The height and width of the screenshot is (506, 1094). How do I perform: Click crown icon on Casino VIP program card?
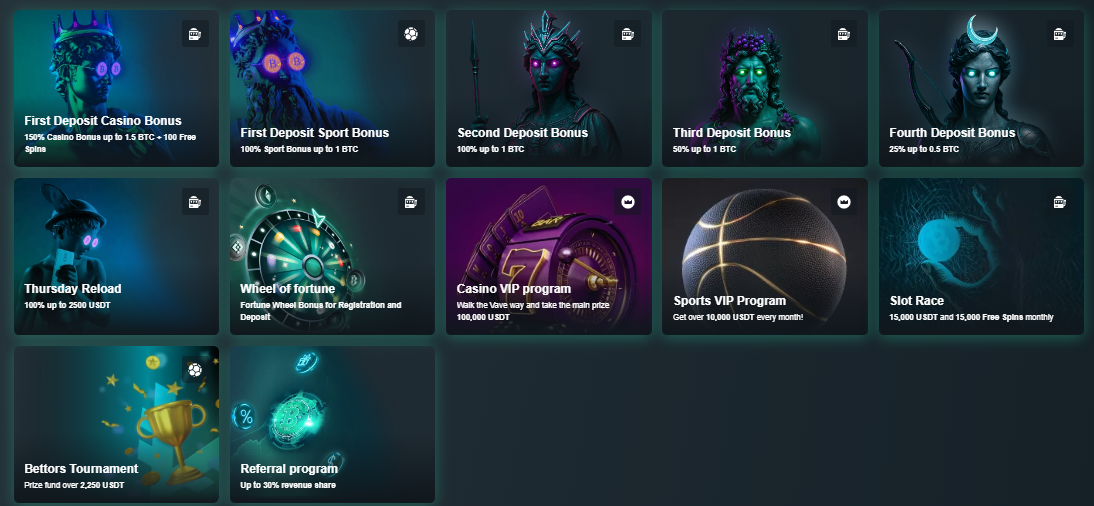point(628,202)
